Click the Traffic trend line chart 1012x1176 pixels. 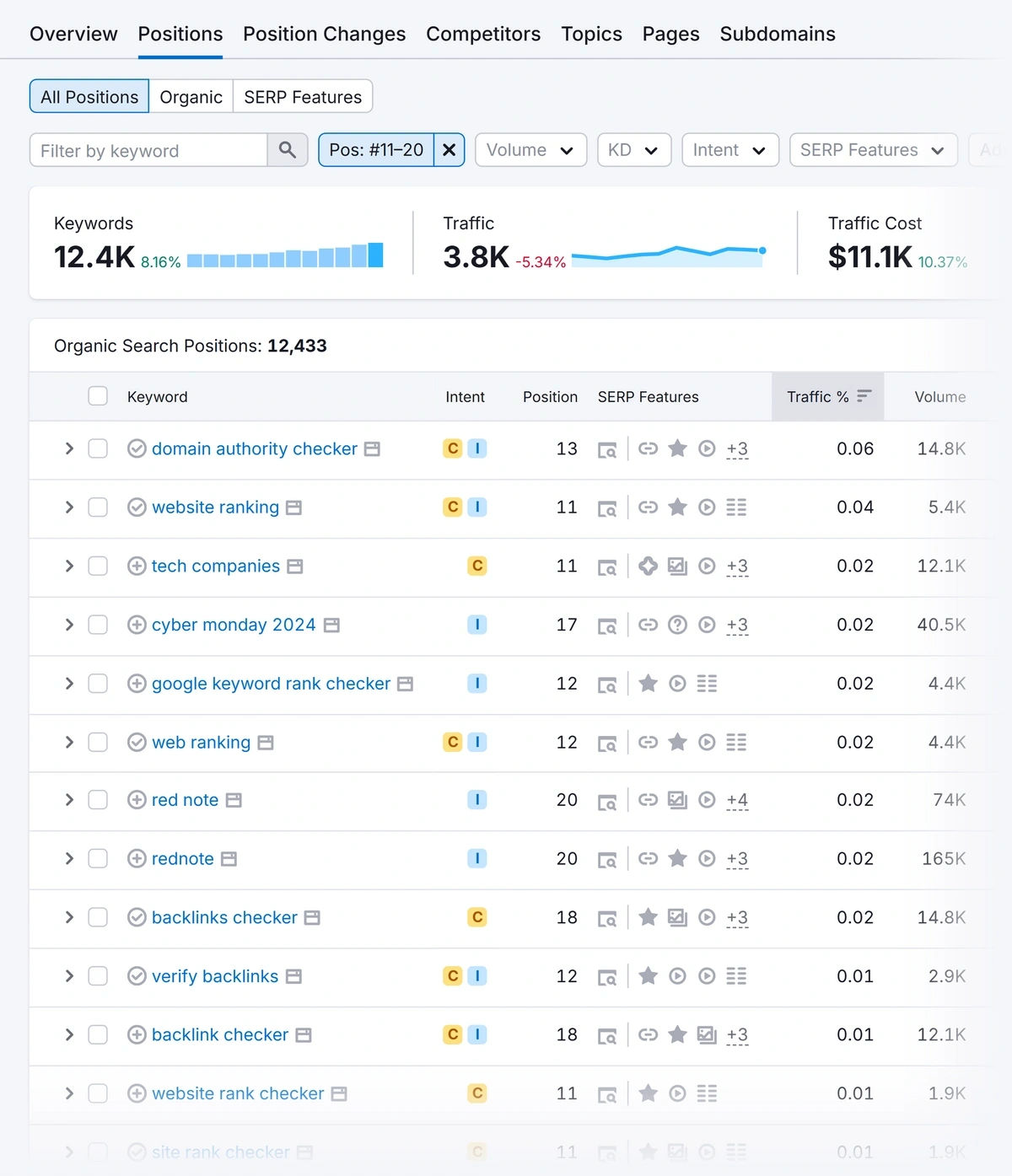pyautogui.click(x=669, y=255)
